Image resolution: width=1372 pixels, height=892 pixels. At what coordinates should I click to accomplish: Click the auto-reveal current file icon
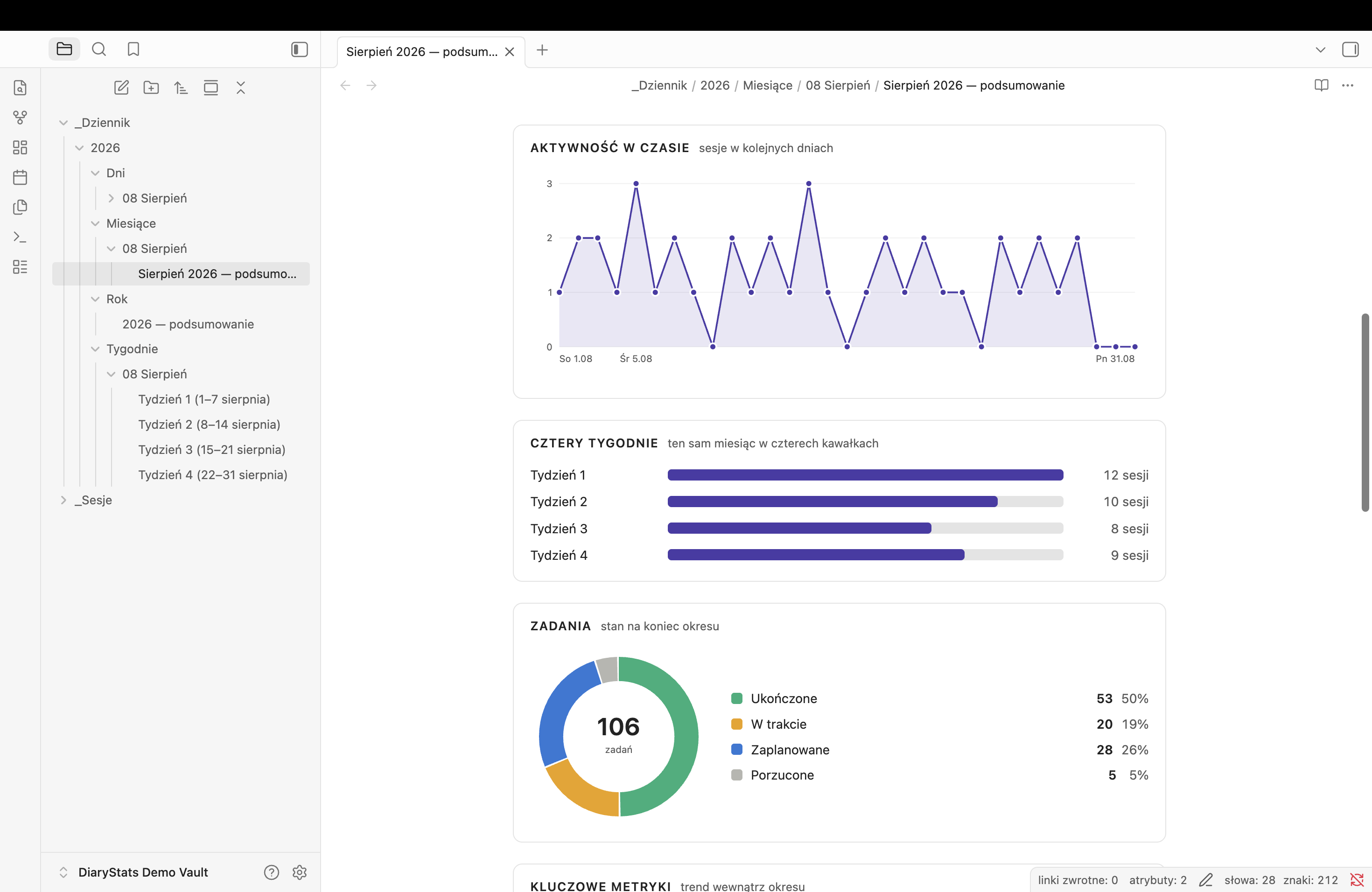pyautogui.click(x=211, y=88)
